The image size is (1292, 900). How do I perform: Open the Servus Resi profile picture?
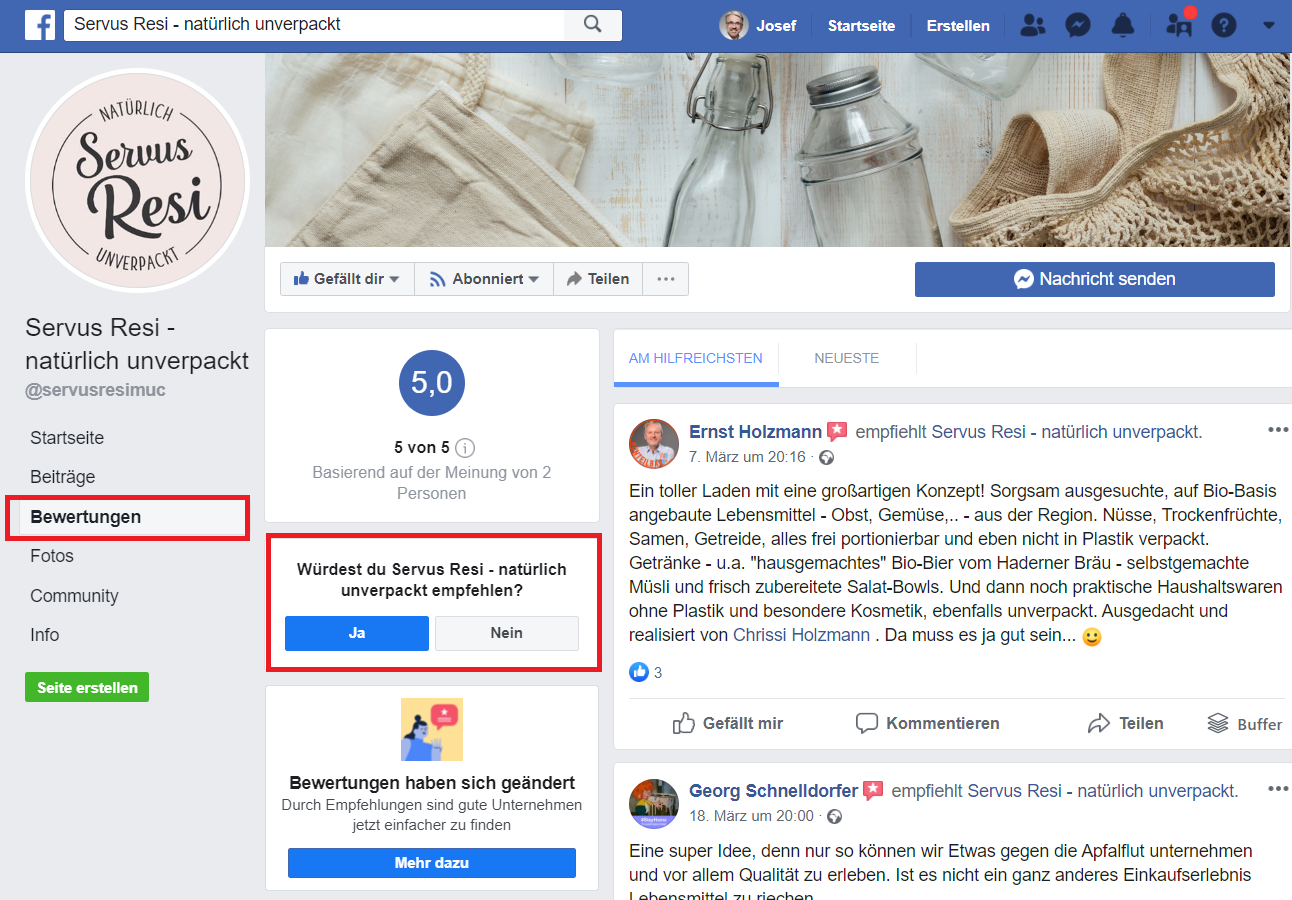(137, 180)
